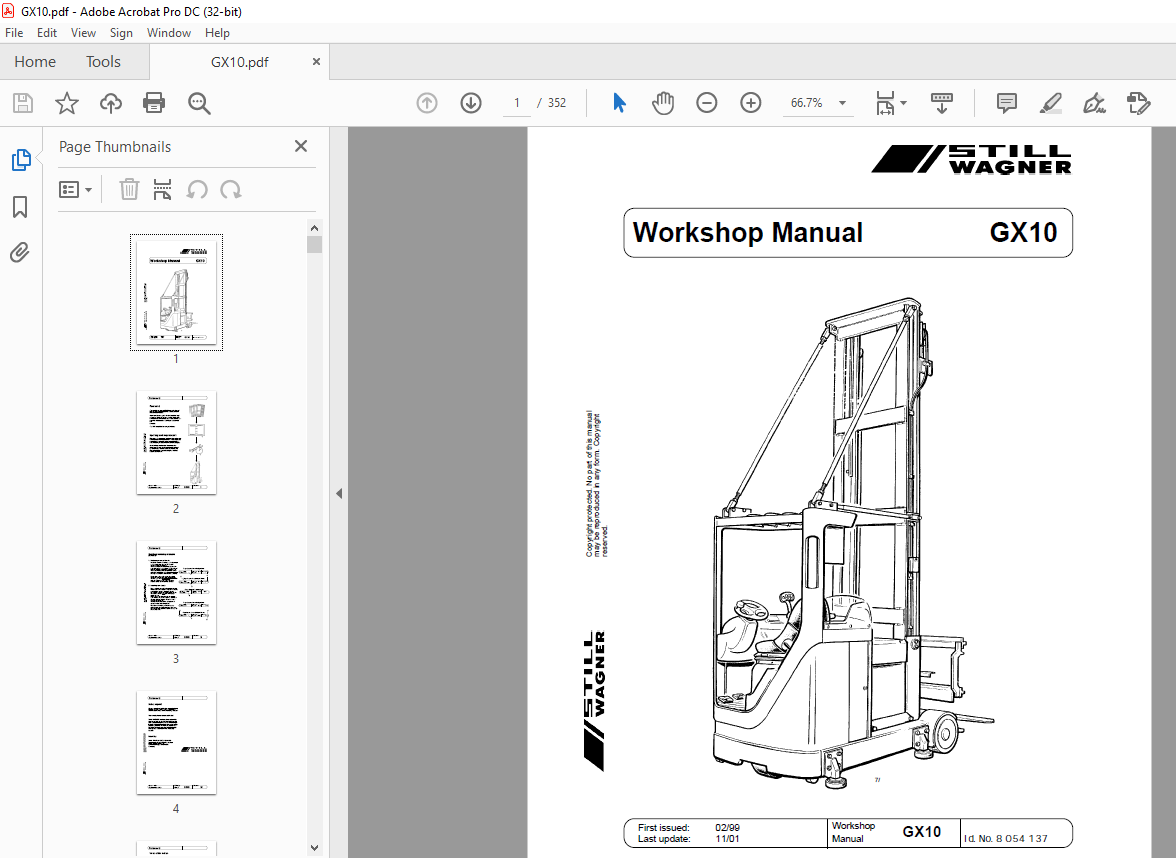Screen dimensions: 1176x858
Task: Choose the Selection arrow tool
Action: click(x=619, y=103)
